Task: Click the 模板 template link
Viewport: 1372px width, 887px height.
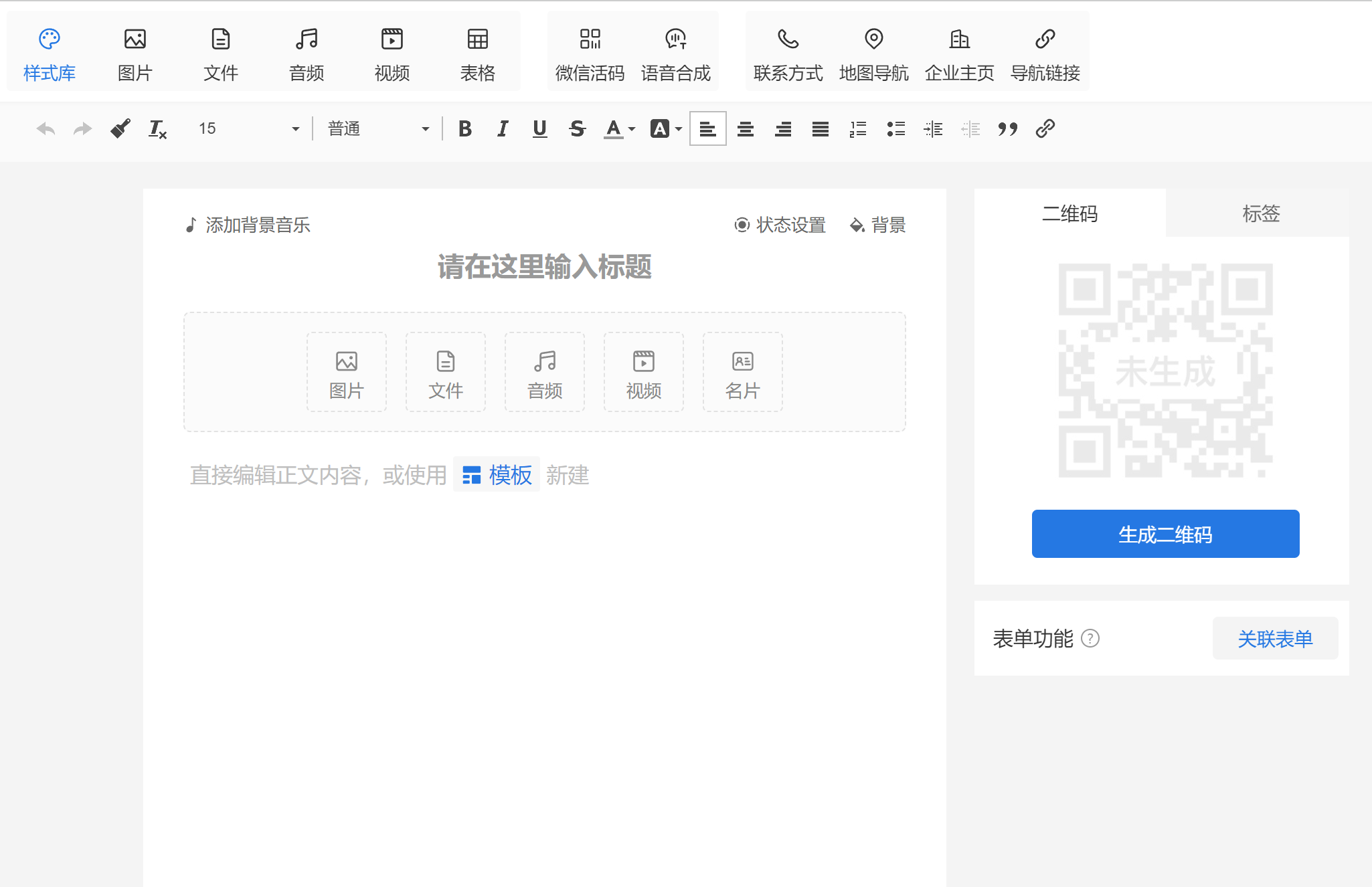Action: 497,475
